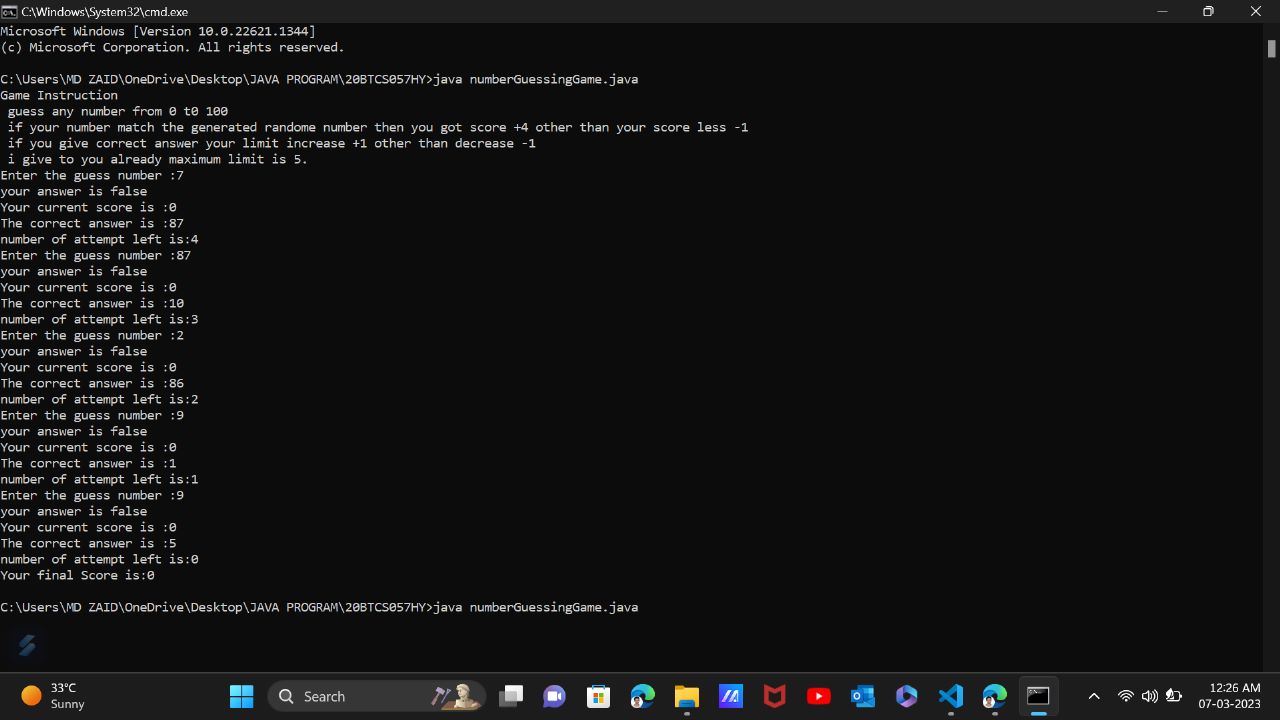This screenshot has height=720, width=1280.
Task: Open the Microsoft 365 hexagon icon on the taskbar
Action: point(906,696)
